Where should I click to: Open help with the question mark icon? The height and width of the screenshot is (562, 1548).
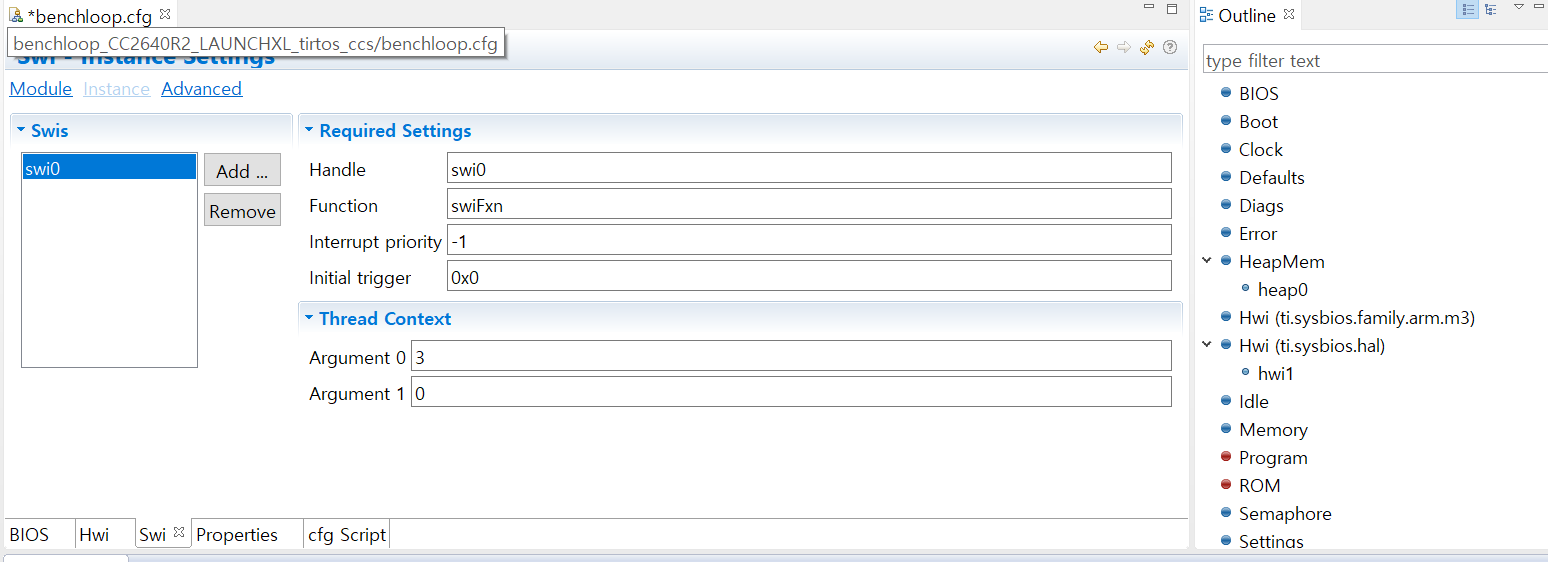tap(1170, 47)
